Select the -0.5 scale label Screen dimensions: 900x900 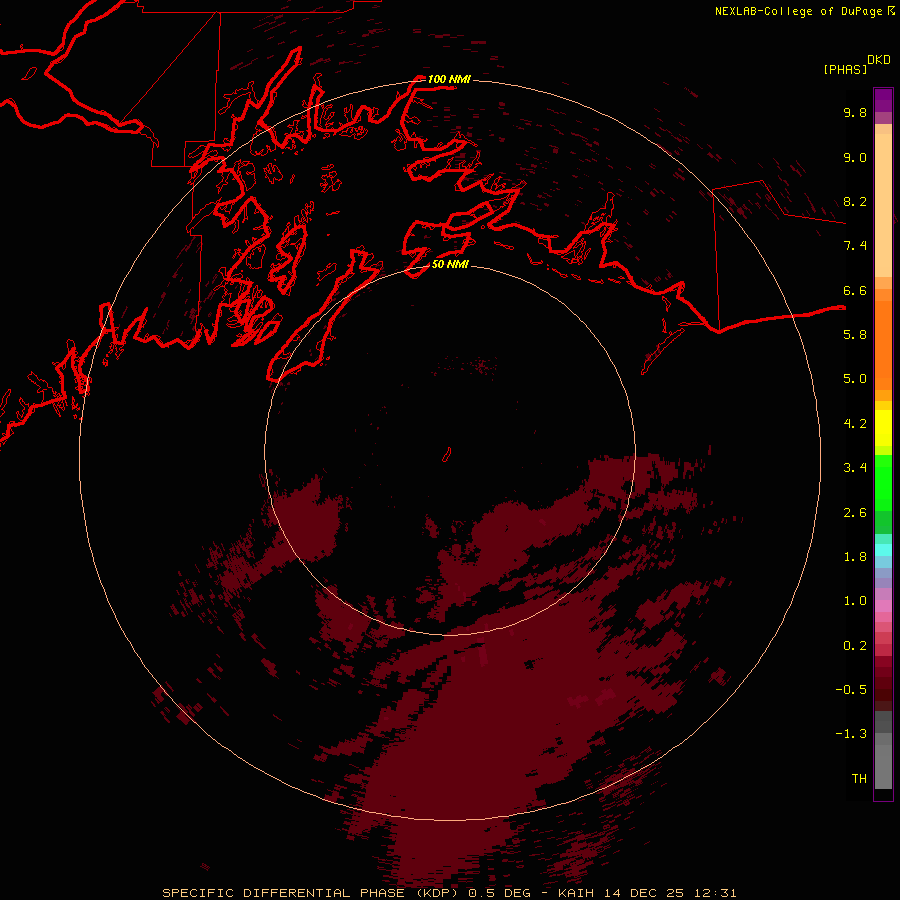[x=851, y=690]
